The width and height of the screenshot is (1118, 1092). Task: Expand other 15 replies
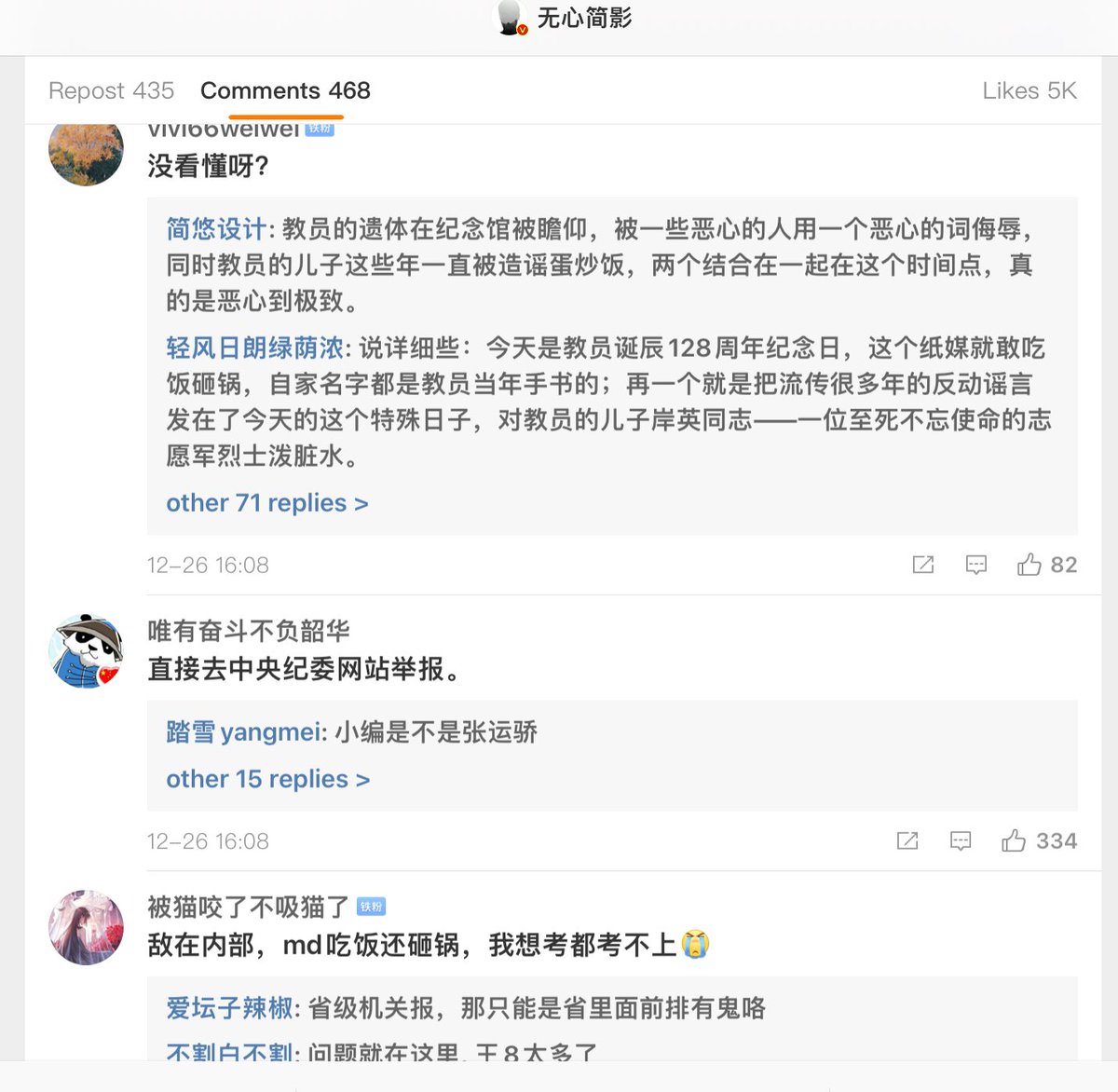pos(267,779)
